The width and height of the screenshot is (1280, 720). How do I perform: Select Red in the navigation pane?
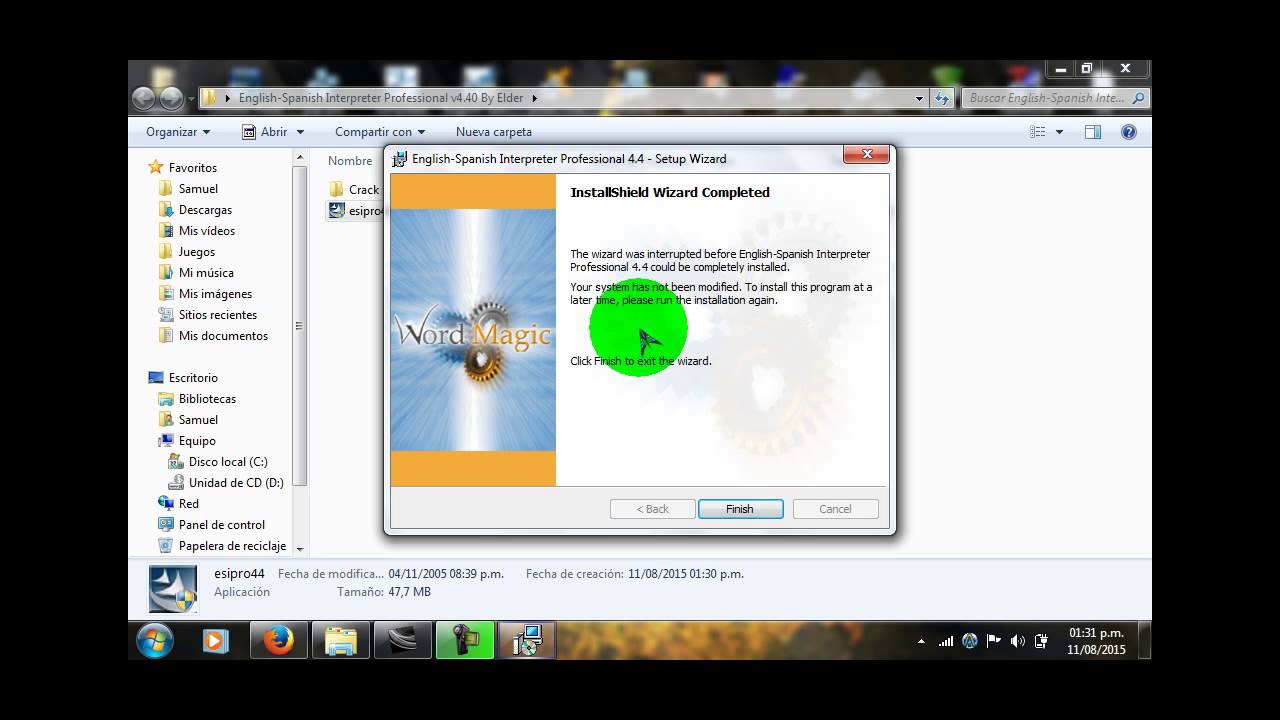[188, 504]
